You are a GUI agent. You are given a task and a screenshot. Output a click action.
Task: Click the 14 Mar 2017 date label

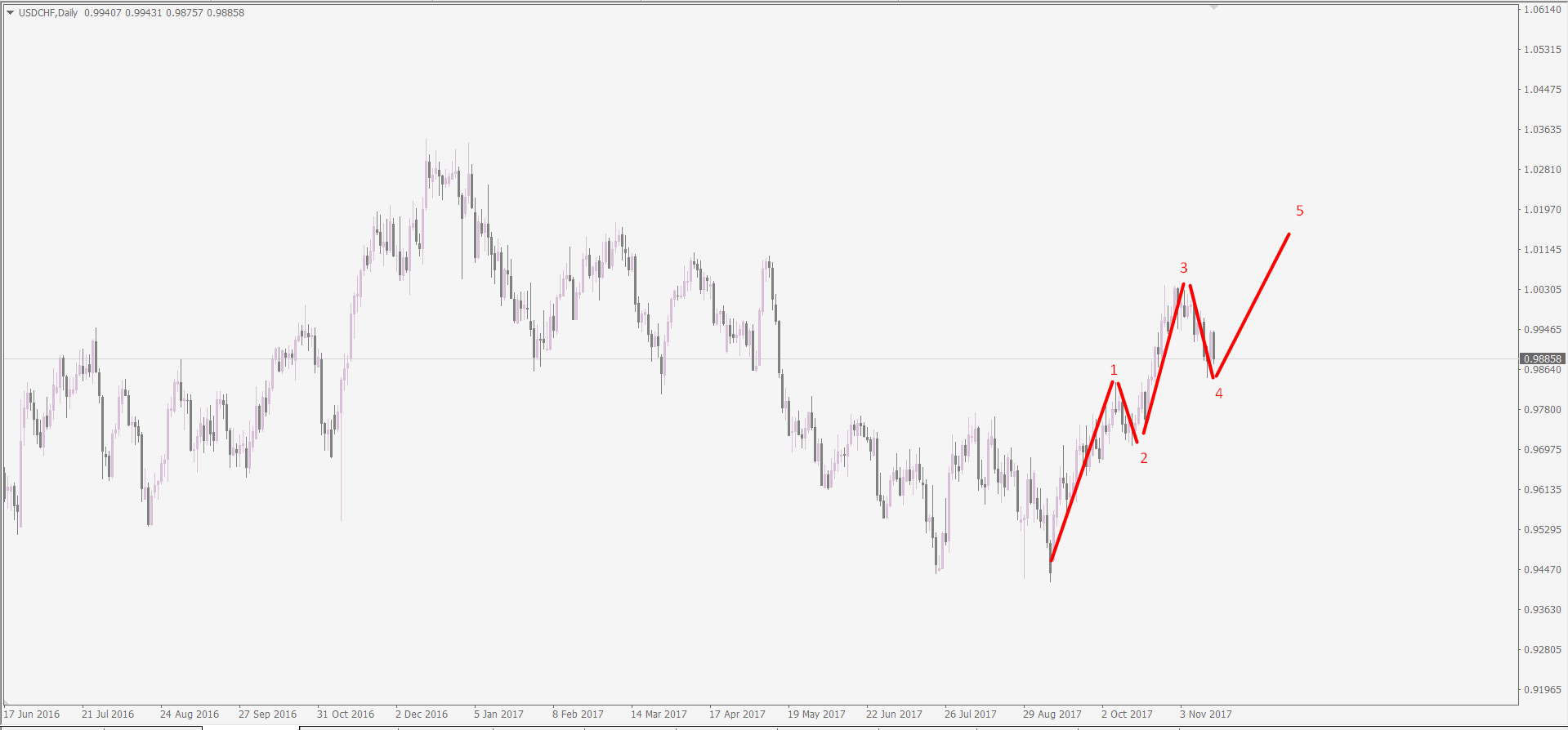coord(659,714)
